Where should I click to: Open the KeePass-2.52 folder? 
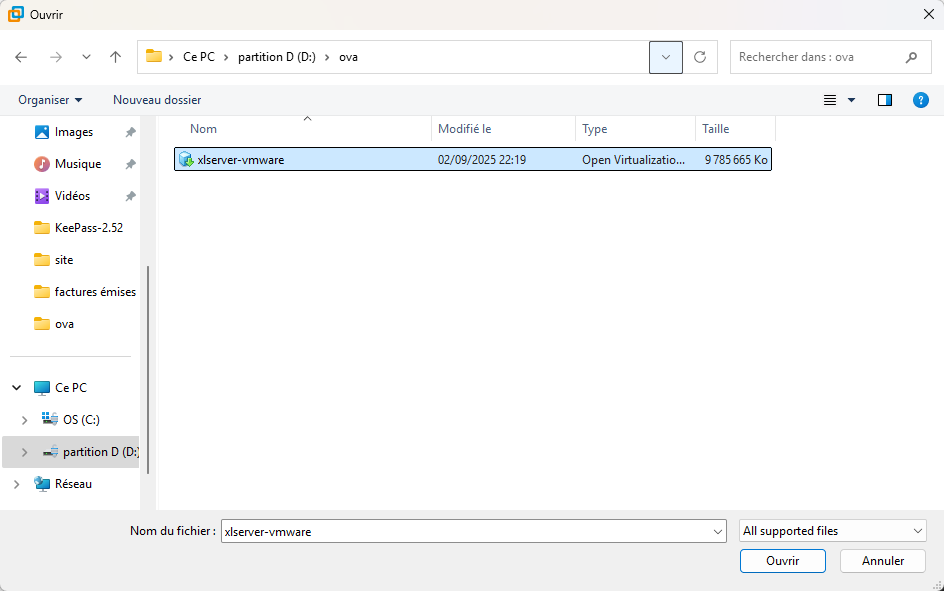pyautogui.click(x=88, y=228)
